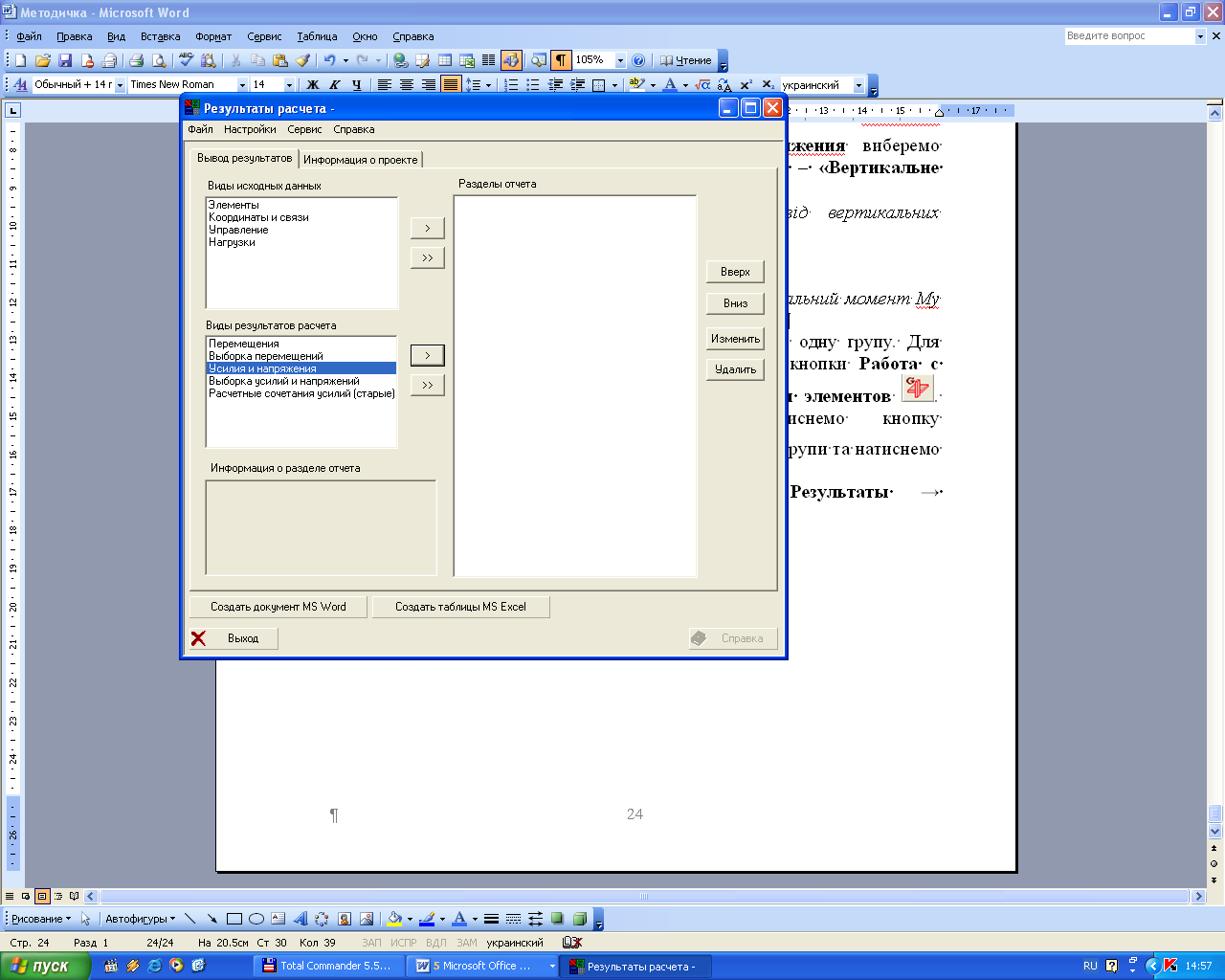1225x980 pixels.
Task: Click the Изменить button
Action: coord(735,339)
